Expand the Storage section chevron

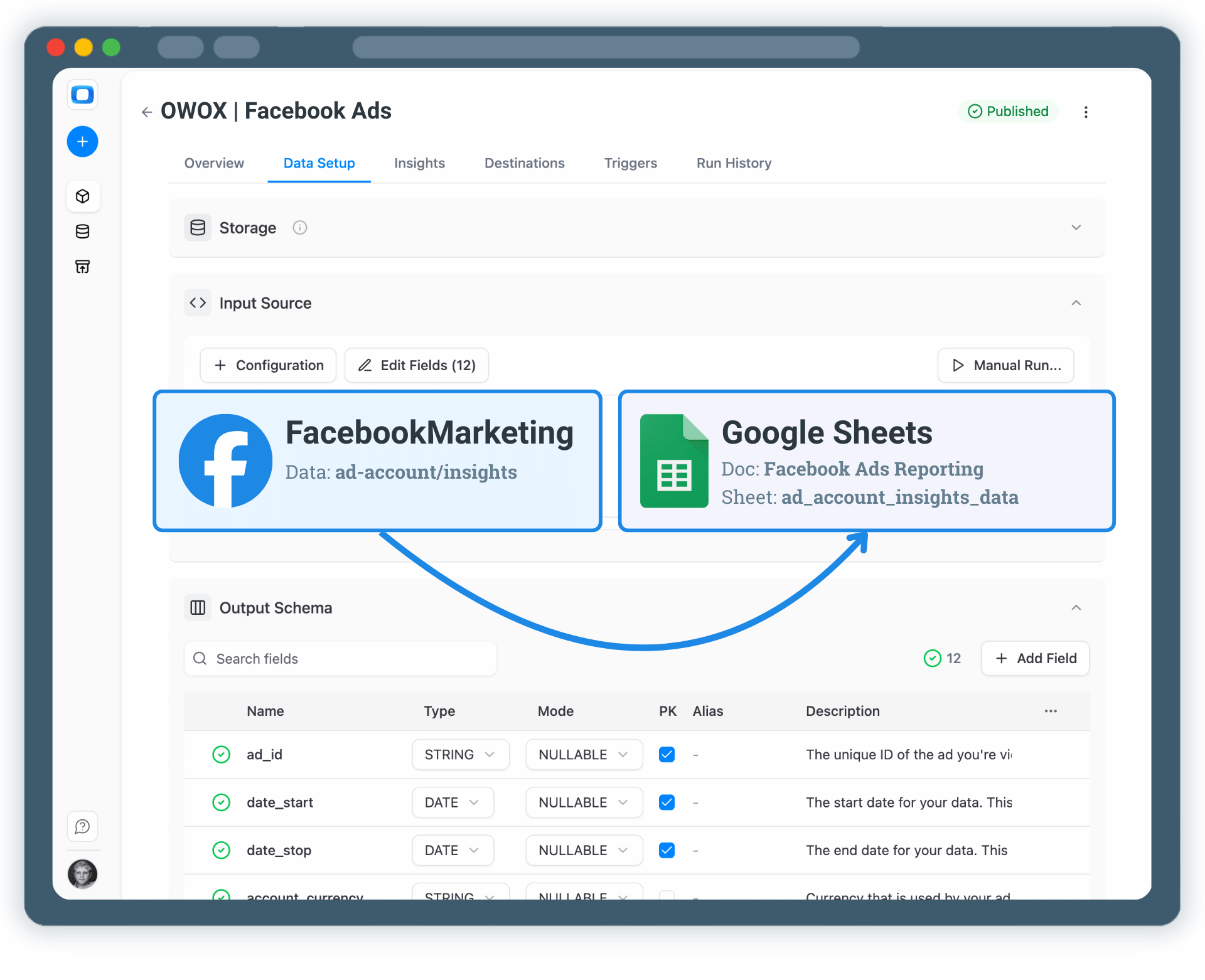point(1076,227)
